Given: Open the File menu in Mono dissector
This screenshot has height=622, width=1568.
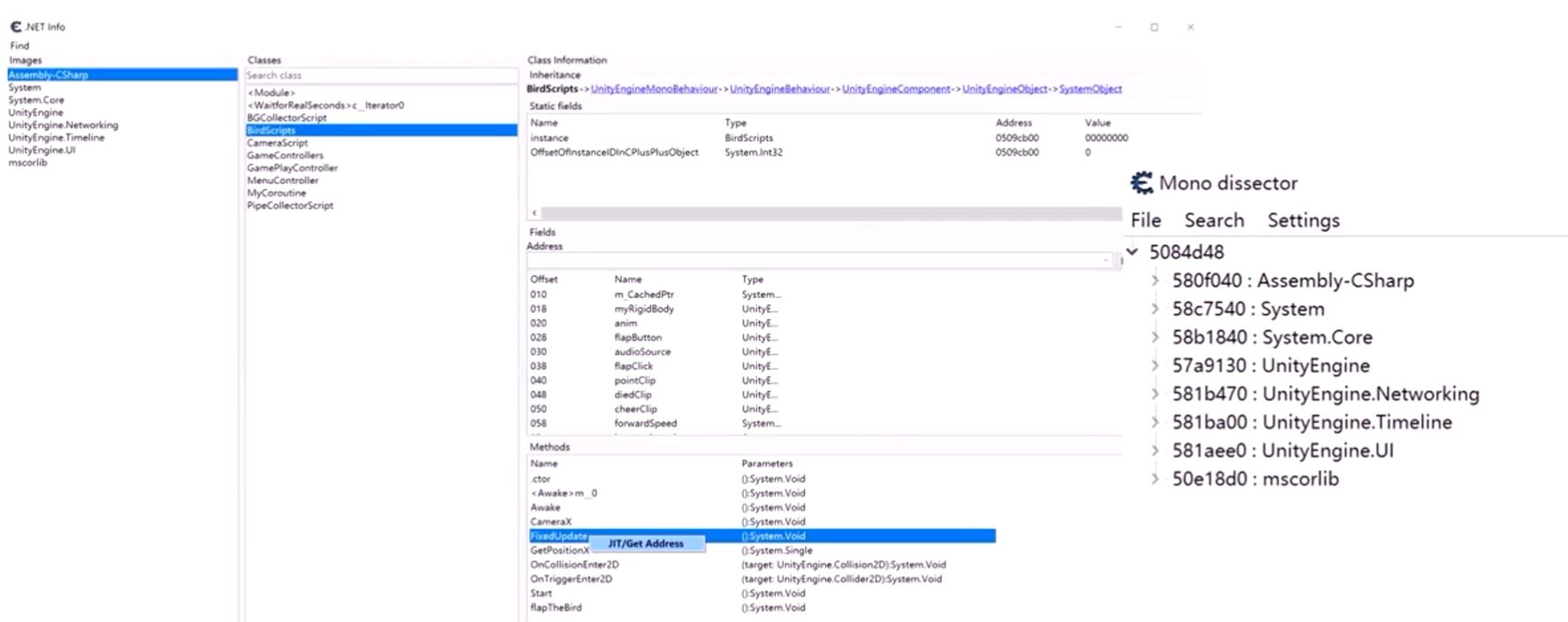Looking at the screenshot, I should (x=1145, y=220).
